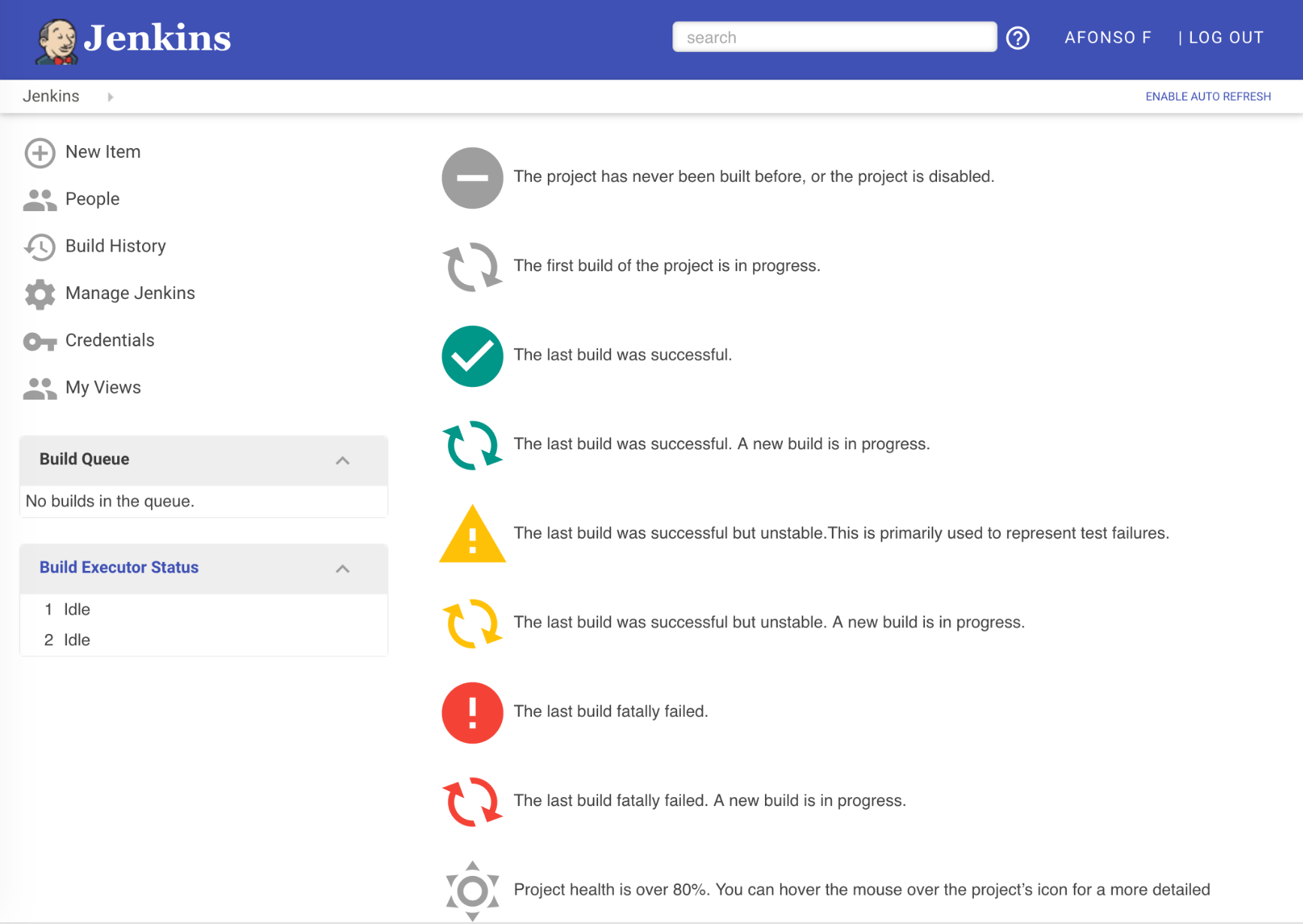Click the red build-in-progress arrows icon

[x=472, y=802]
